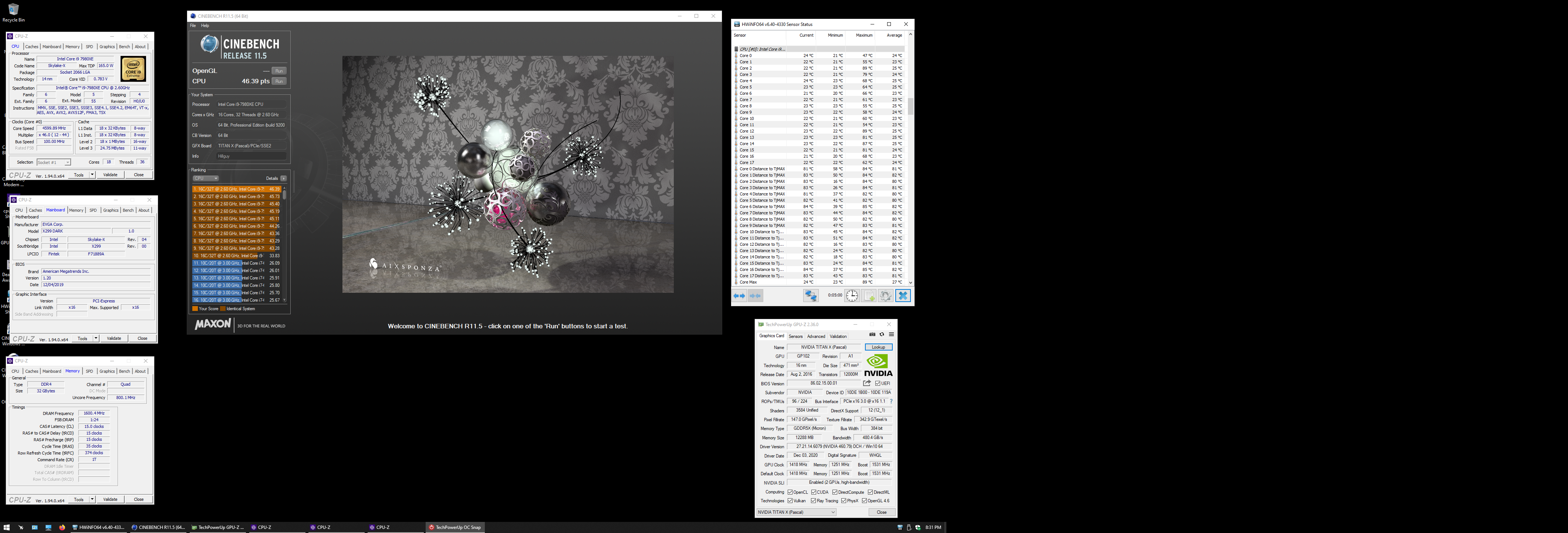Click GPU-Z bus interface question mark
This screenshot has width=1568, height=533.
tap(891, 402)
